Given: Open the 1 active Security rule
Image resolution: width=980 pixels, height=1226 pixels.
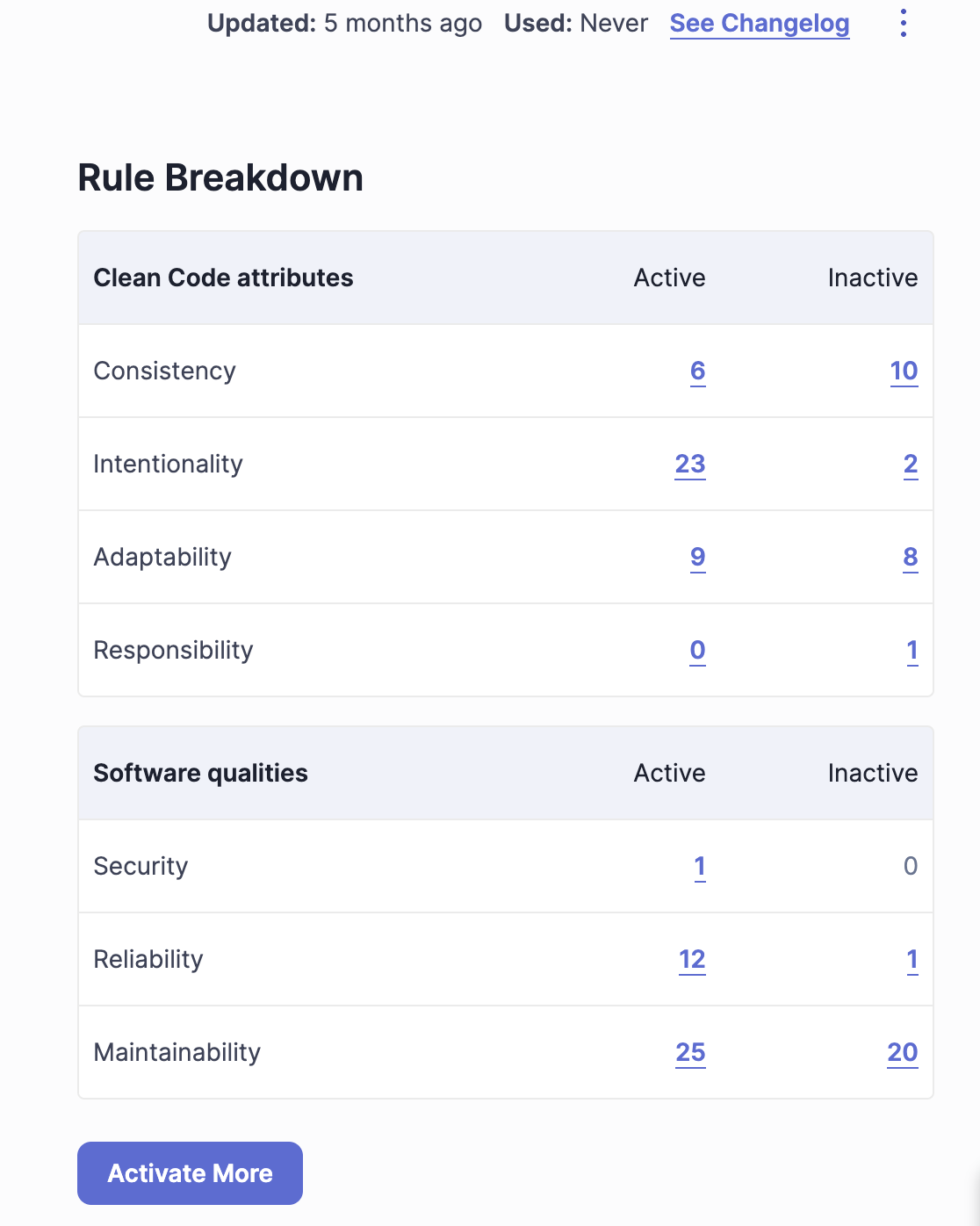Looking at the screenshot, I should coord(700,866).
